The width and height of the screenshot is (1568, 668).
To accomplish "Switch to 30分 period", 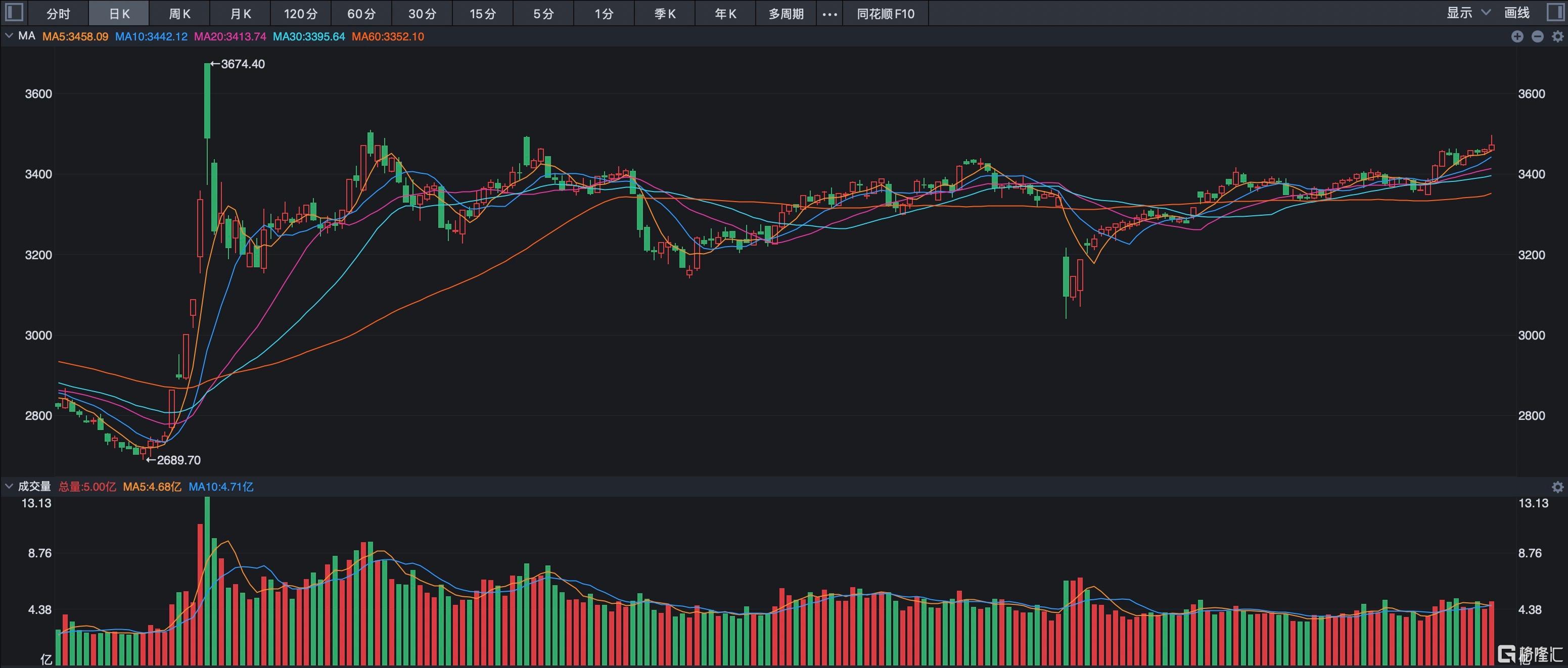I will click(423, 13).
